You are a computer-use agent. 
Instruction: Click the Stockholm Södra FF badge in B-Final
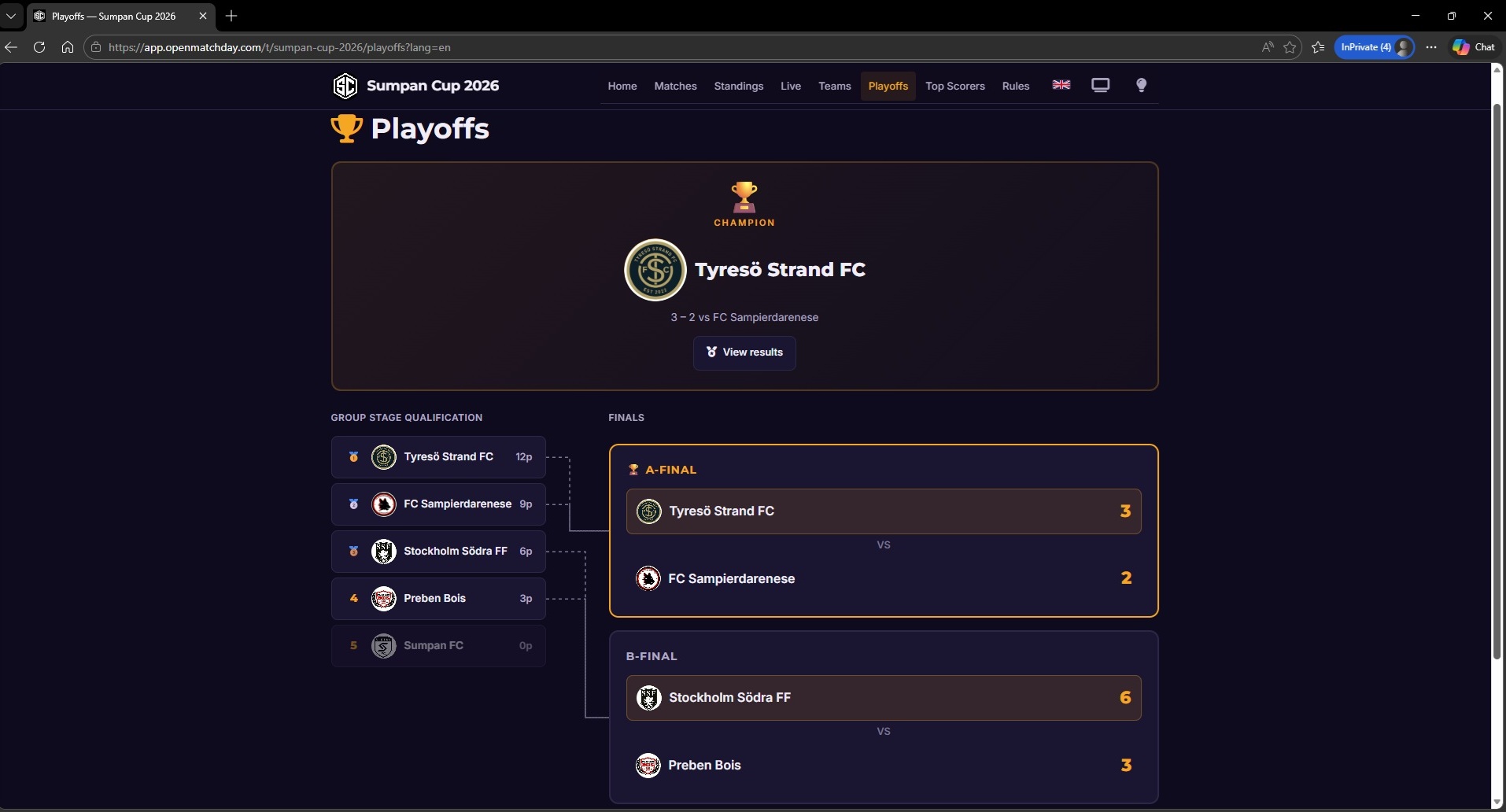[x=648, y=698]
